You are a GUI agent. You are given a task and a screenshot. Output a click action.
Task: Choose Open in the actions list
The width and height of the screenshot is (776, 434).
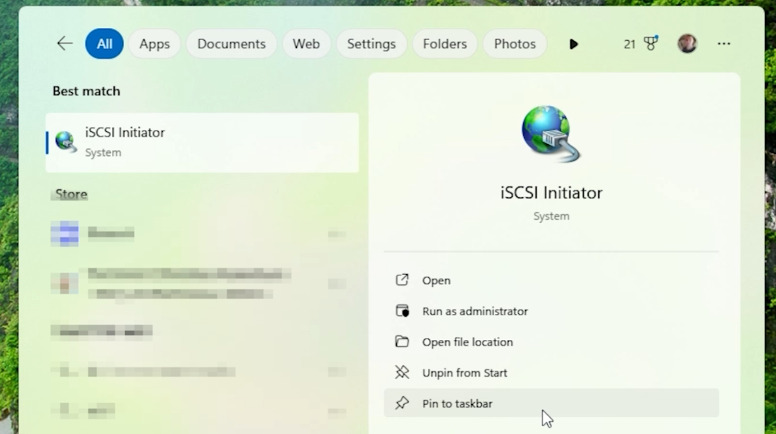pyautogui.click(x=551, y=280)
